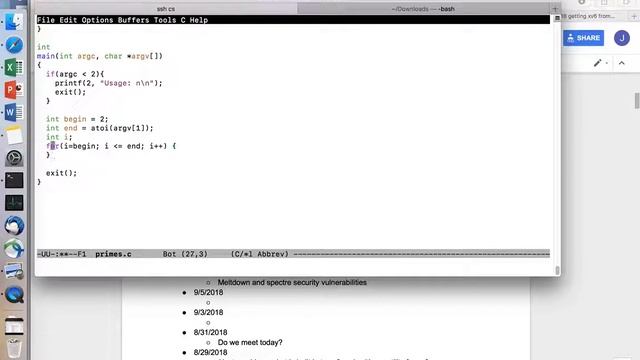Launch Thunderbird mail from the dock

pyautogui.click(x=14, y=225)
